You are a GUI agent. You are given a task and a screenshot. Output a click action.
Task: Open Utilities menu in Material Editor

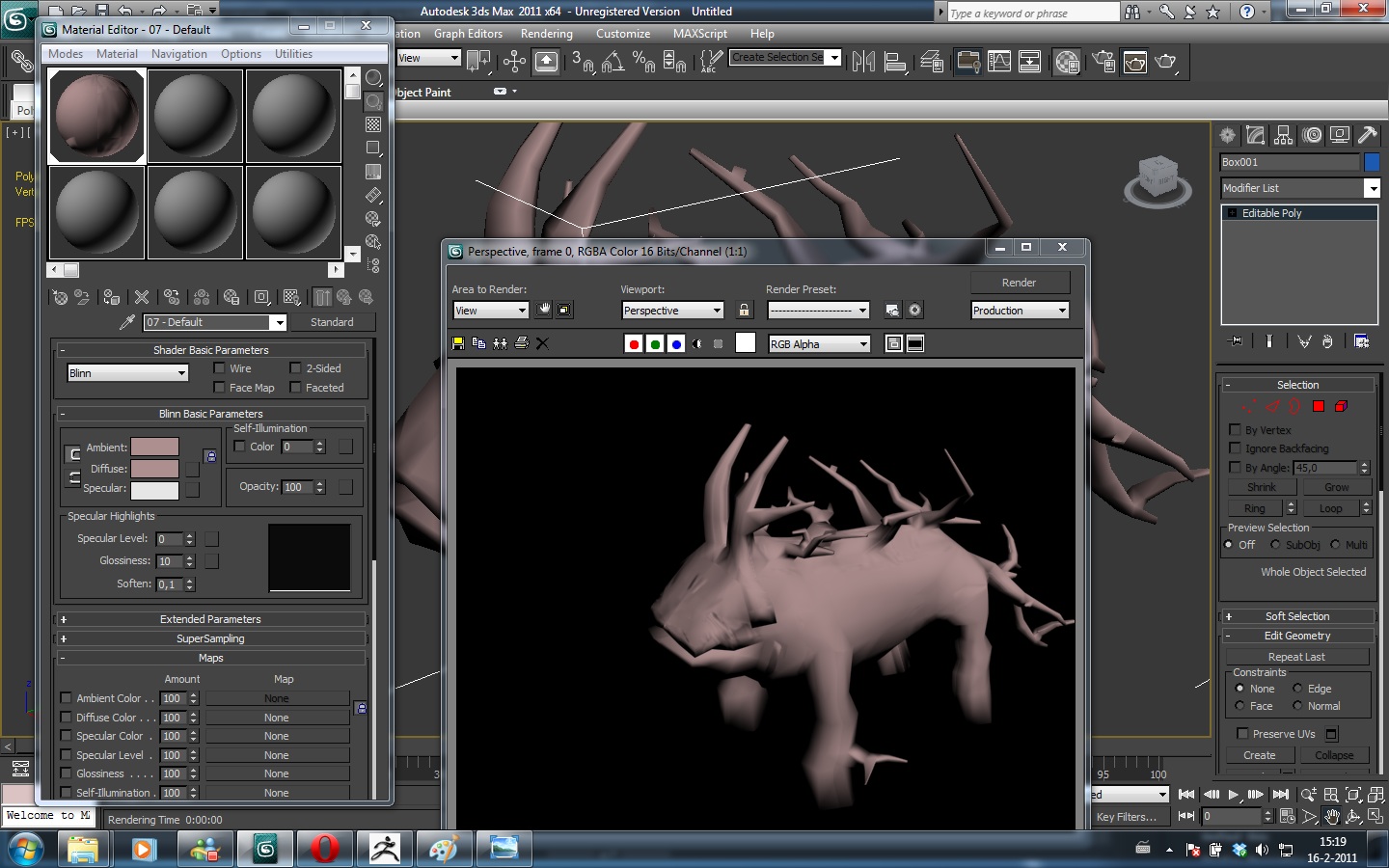pyautogui.click(x=293, y=54)
